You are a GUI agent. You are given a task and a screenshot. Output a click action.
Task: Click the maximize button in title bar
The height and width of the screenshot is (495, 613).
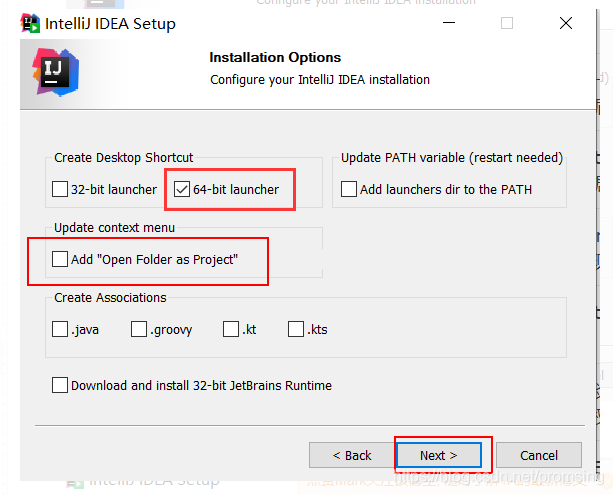click(507, 23)
